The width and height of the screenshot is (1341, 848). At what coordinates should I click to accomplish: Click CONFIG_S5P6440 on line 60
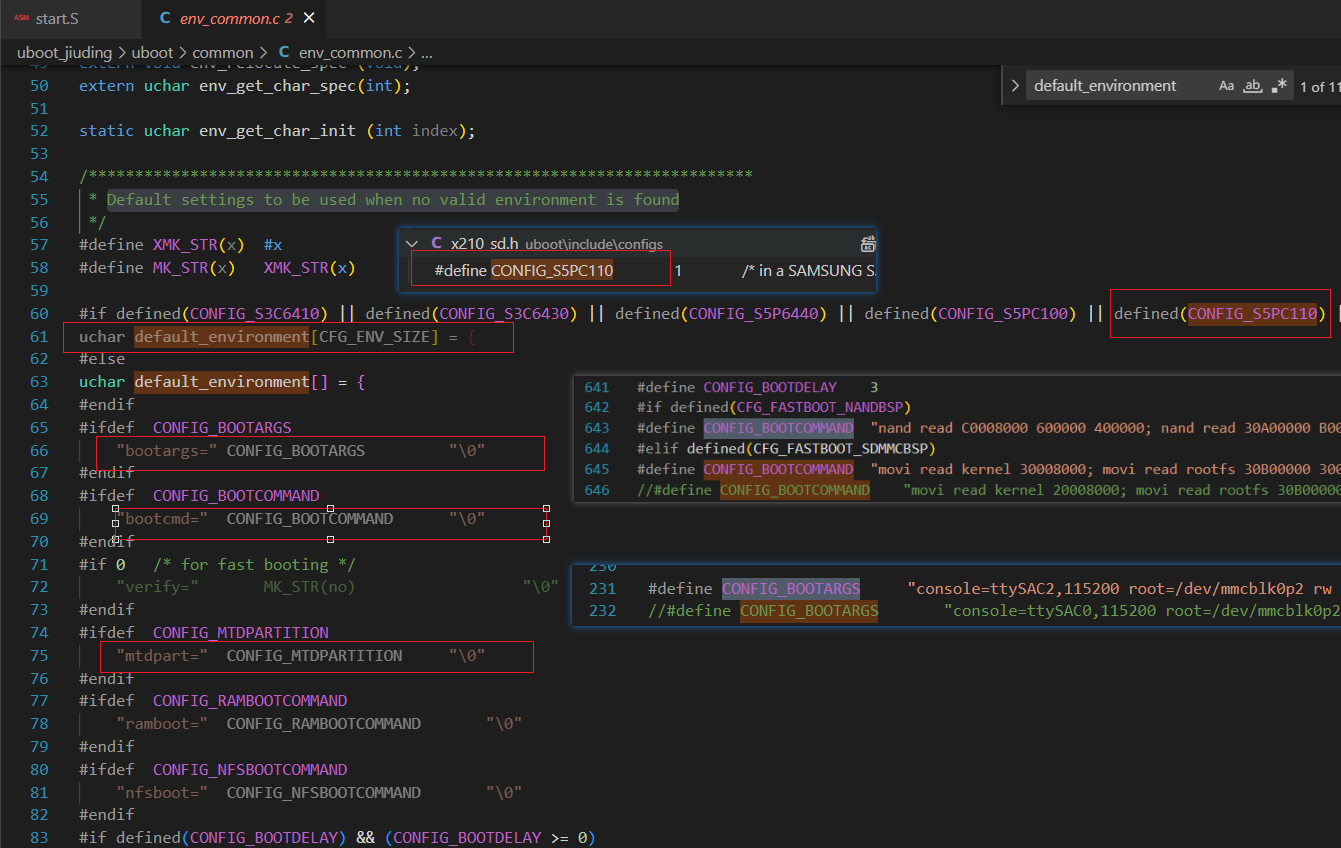[754, 314]
